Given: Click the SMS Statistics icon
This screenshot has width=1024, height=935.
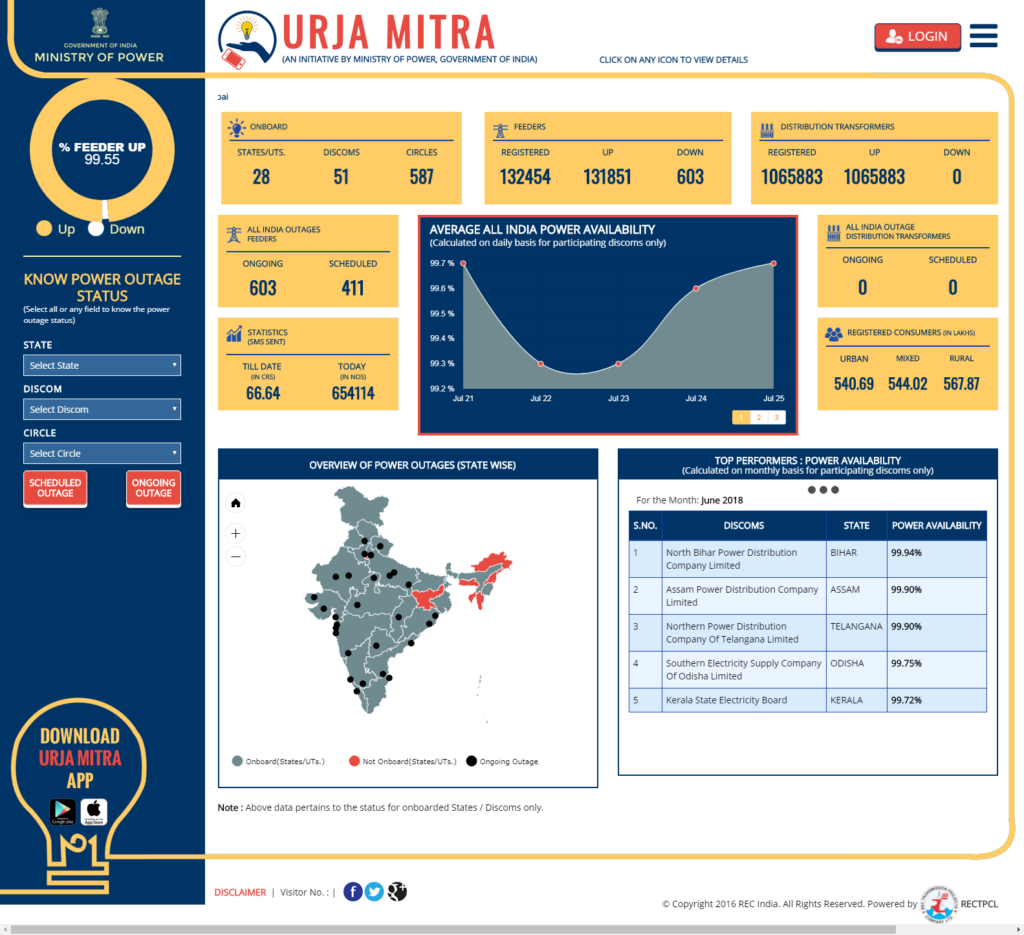Looking at the screenshot, I should pyautogui.click(x=235, y=333).
